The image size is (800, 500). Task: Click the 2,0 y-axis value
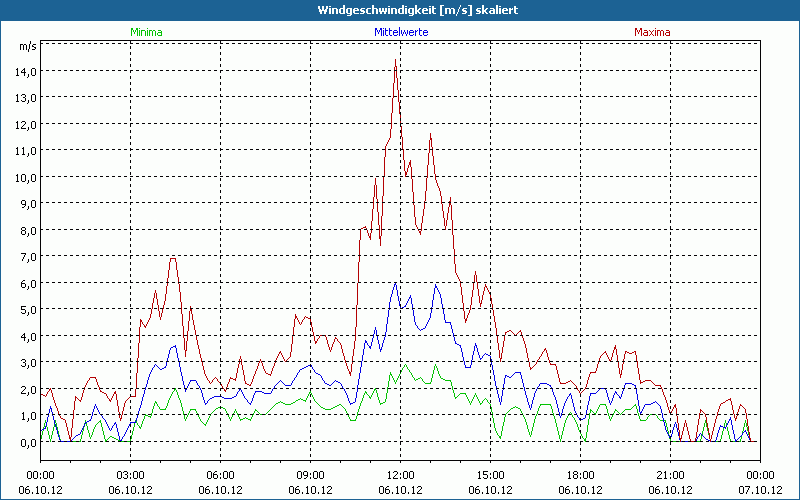(x=28, y=389)
